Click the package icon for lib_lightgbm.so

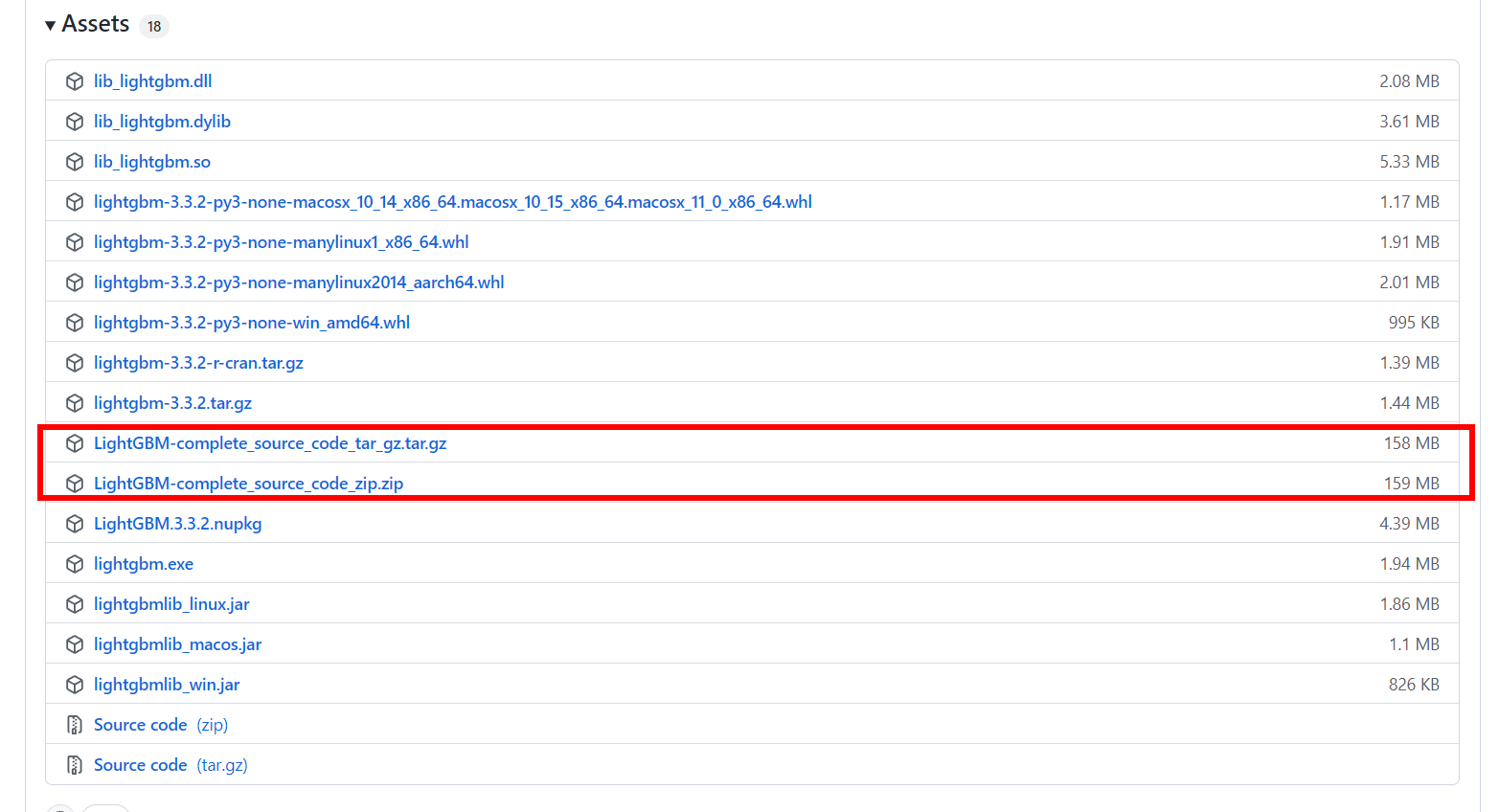(x=75, y=162)
